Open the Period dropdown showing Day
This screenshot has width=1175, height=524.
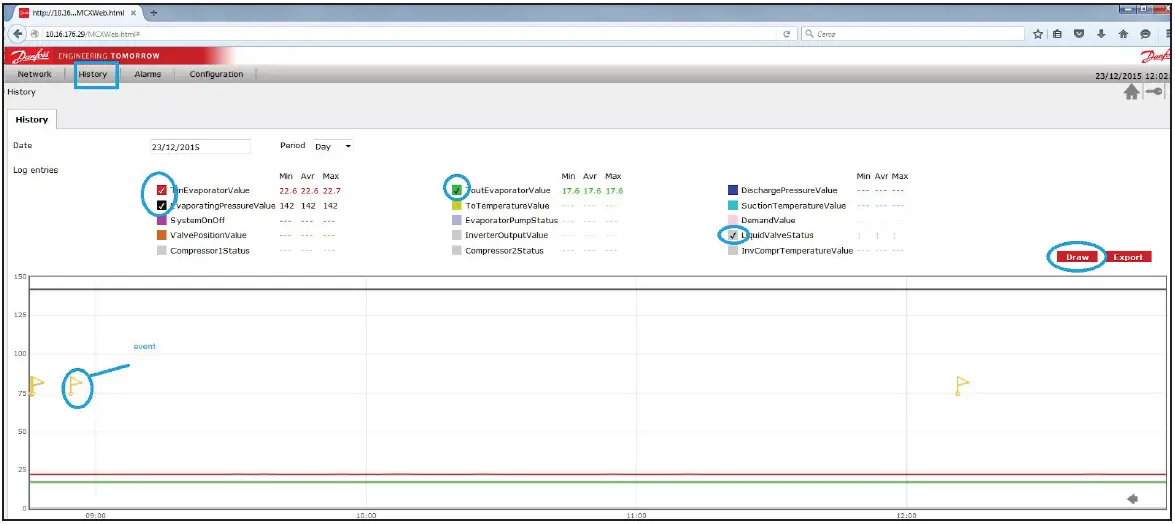pyautogui.click(x=333, y=146)
